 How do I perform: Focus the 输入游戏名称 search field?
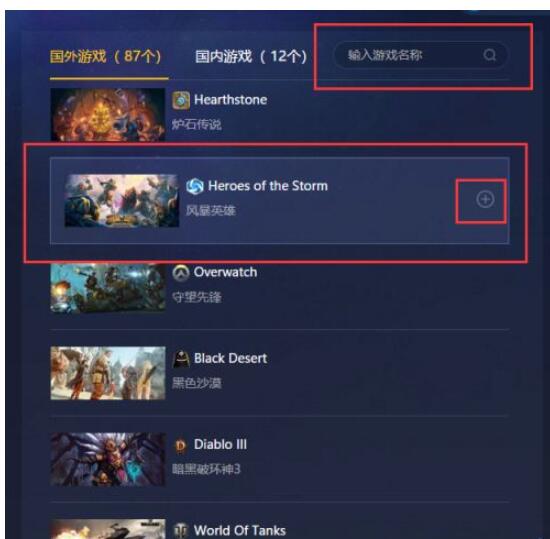[421, 55]
